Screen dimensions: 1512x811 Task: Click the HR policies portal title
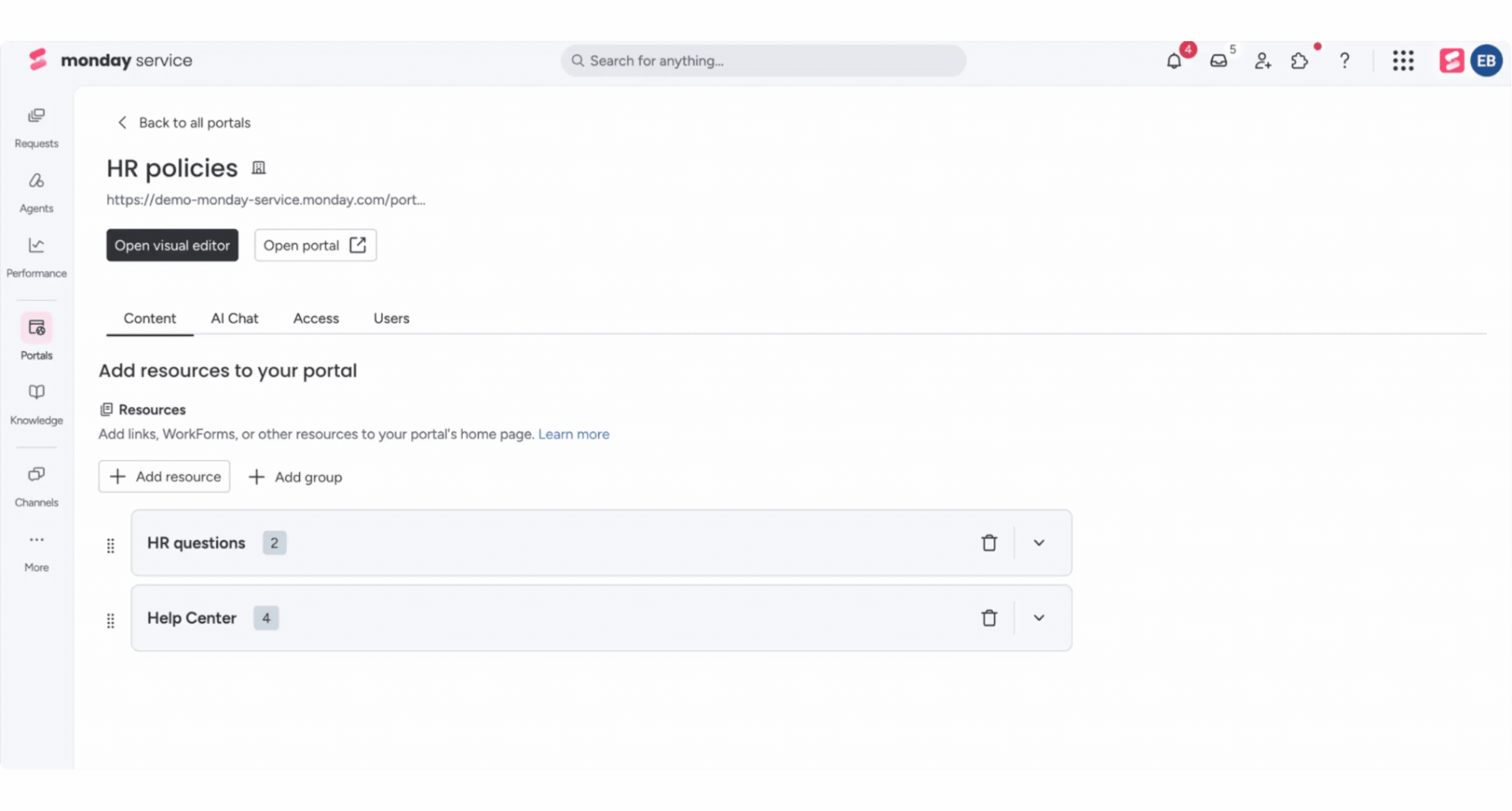point(172,168)
